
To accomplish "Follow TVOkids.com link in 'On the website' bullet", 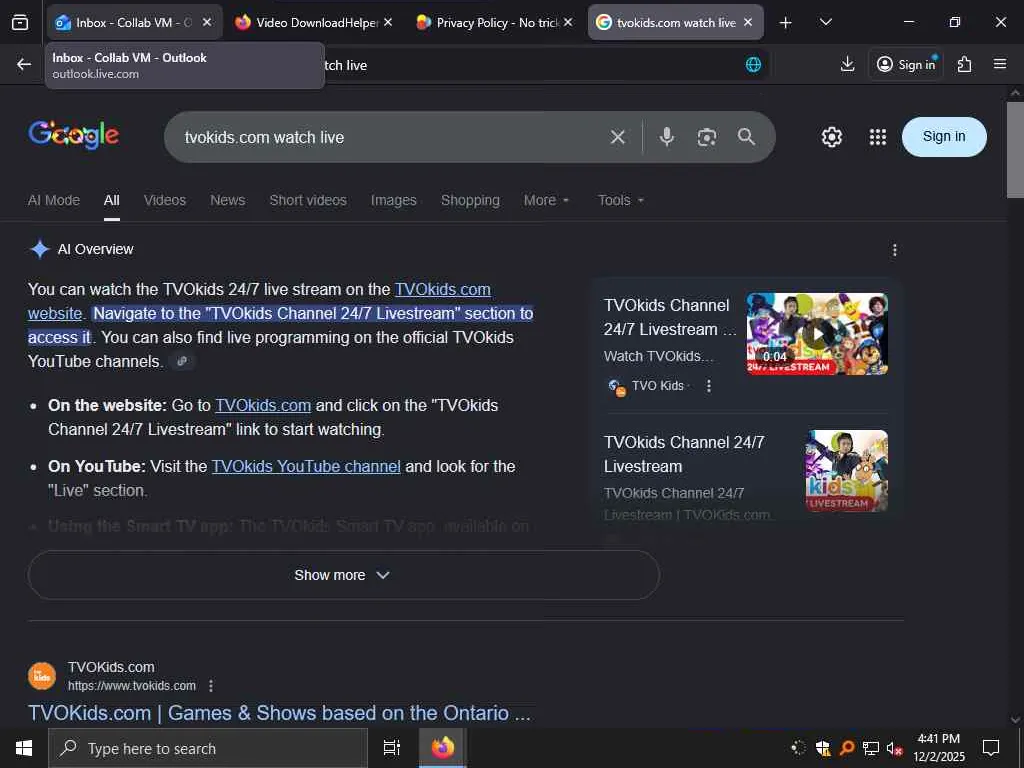I will (x=263, y=406).
